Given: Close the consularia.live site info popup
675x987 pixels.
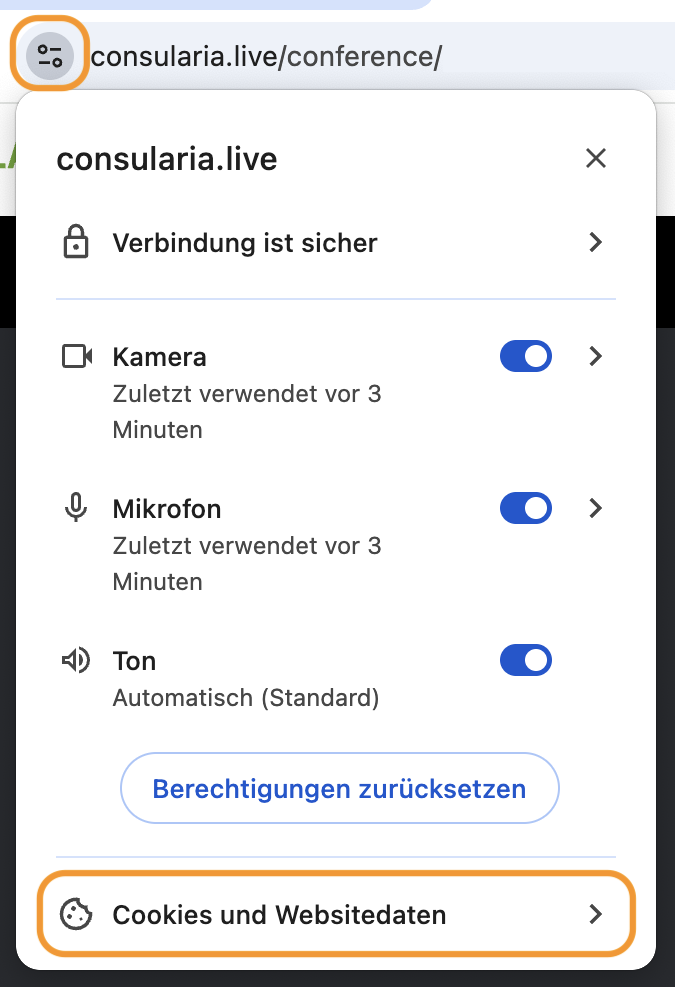Looking at the screenshot, I should point(596,158).
